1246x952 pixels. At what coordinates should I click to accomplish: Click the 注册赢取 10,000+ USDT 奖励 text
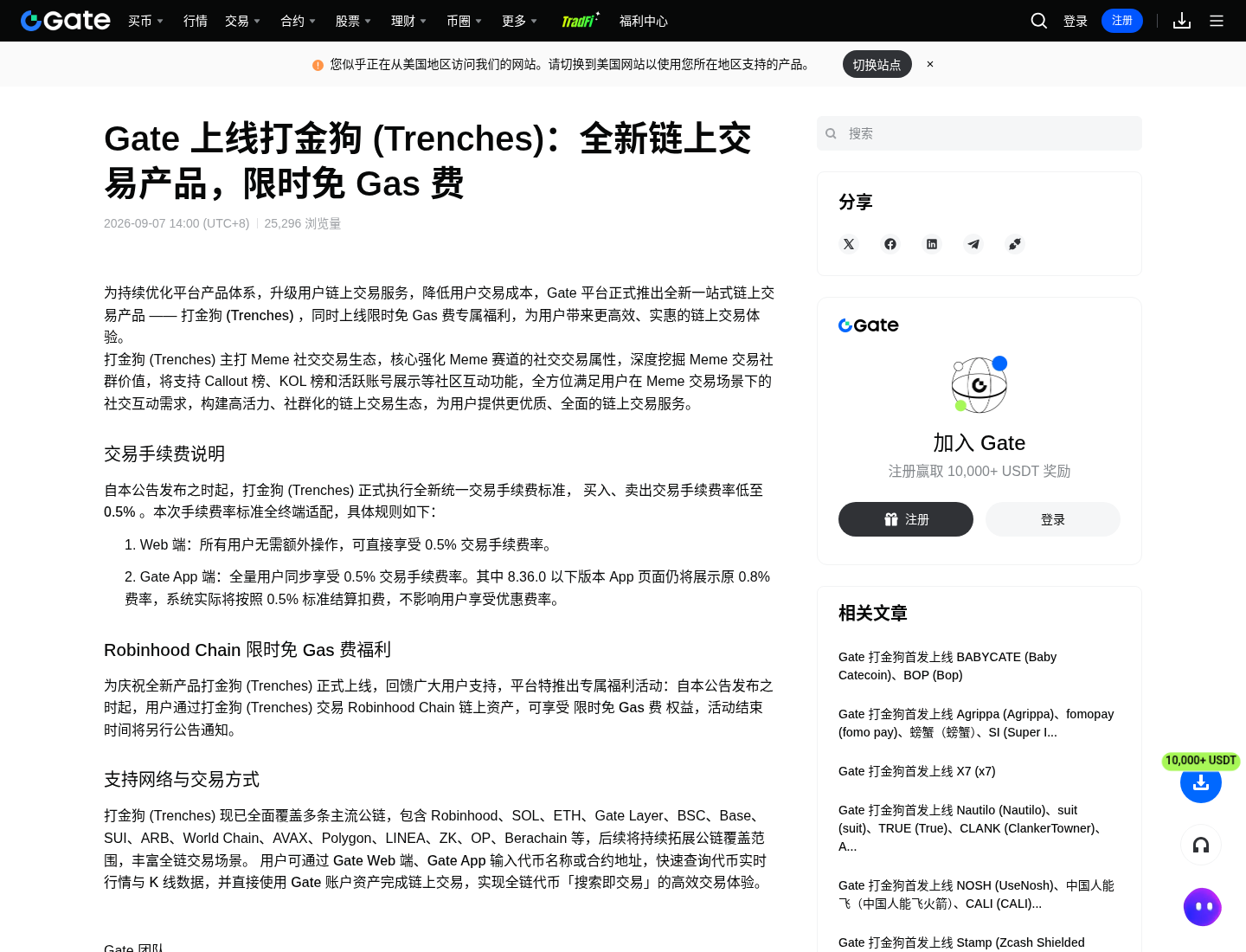coord(979,472)
